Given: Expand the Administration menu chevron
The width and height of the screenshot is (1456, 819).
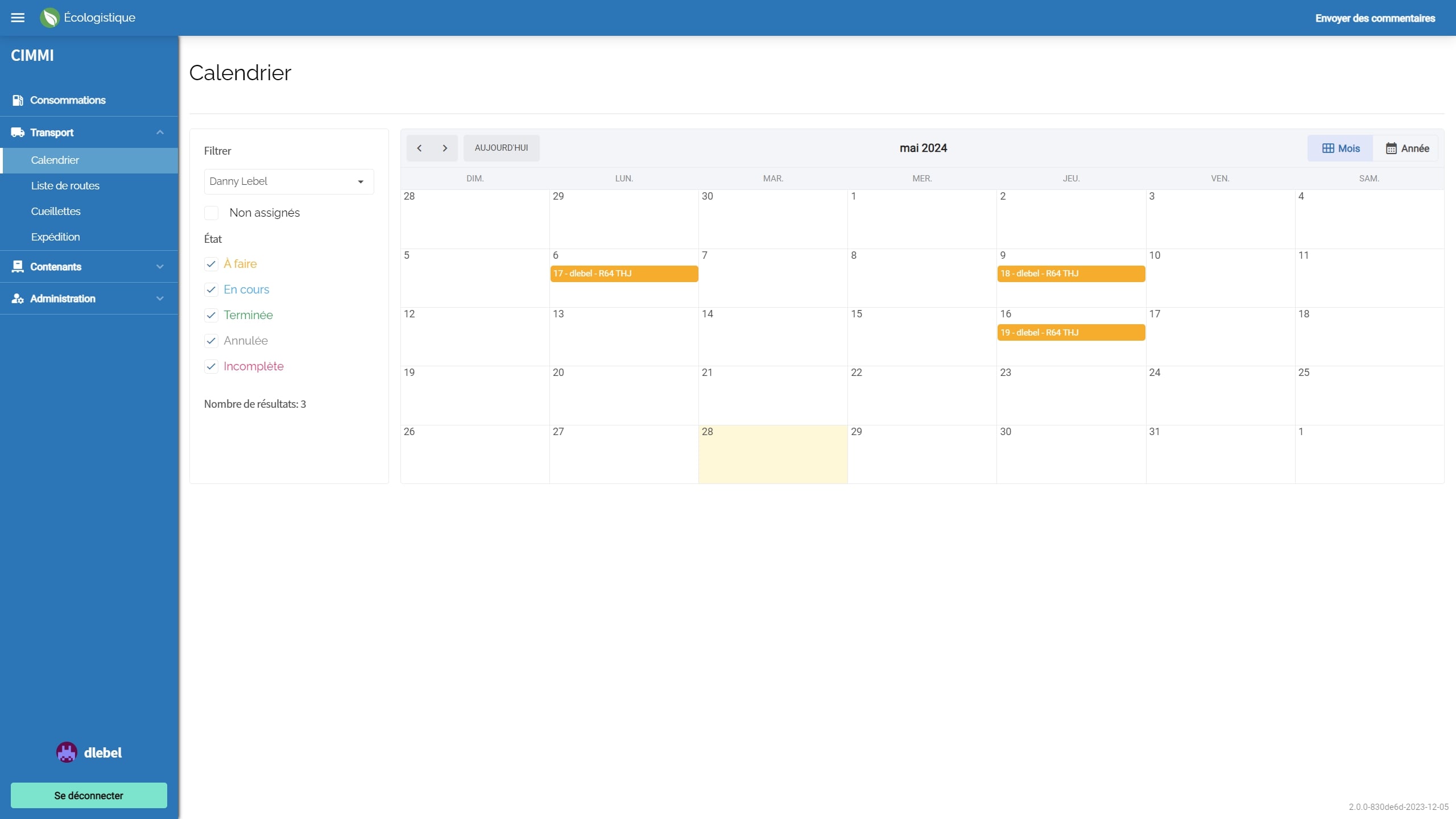Looking at the screenshot, I should click(160, 299).
